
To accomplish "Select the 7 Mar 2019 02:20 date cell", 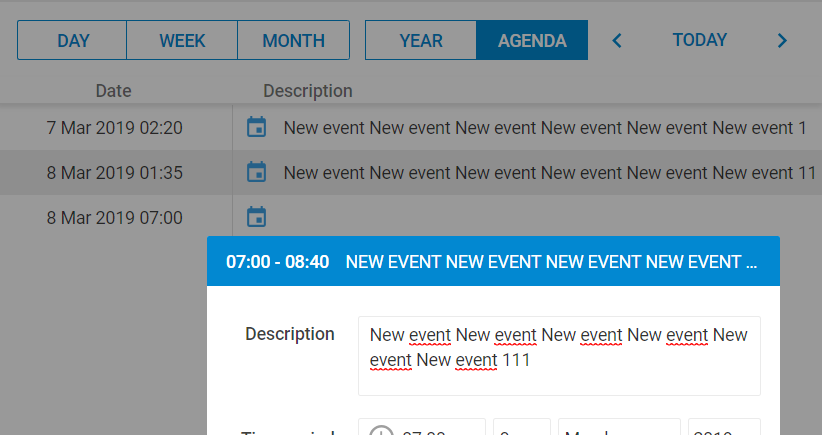I will pyautogui.click(x=115, y=128).
